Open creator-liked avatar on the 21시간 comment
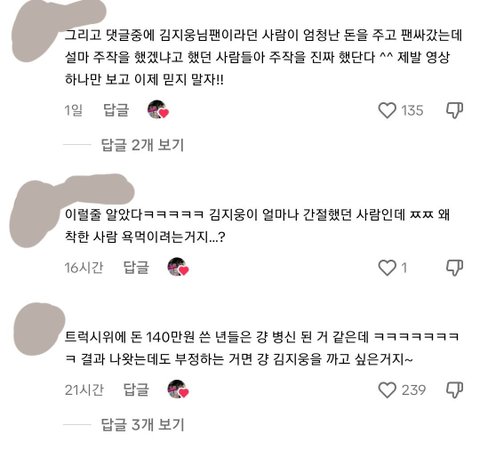Viewport: 480px width, 450px height. (x=178, y=389)
